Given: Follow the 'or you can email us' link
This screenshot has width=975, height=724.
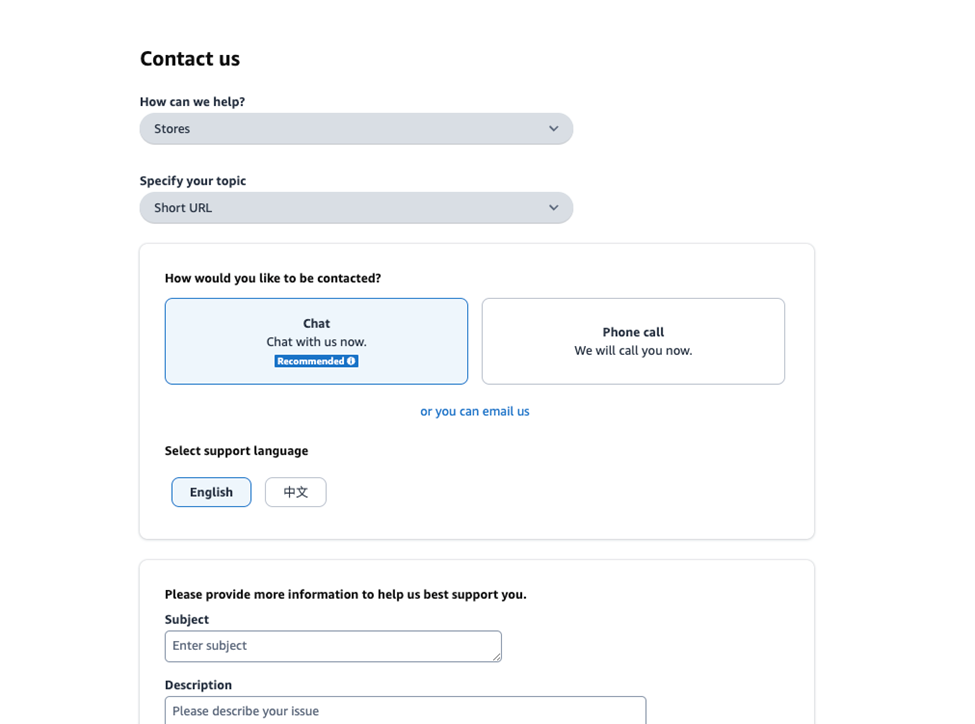Looking at the screenshot, I should (475, 411).
